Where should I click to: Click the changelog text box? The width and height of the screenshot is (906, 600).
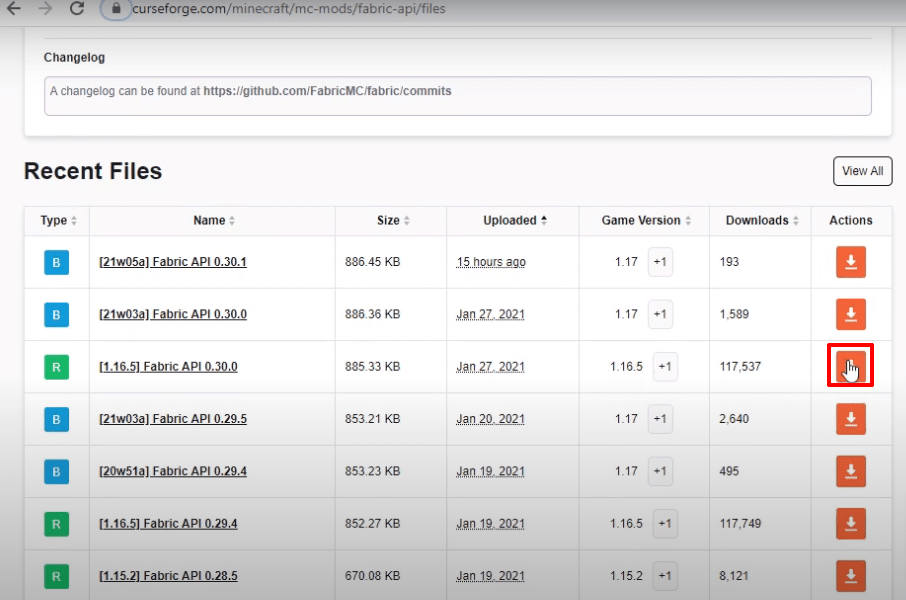[458, 96]
